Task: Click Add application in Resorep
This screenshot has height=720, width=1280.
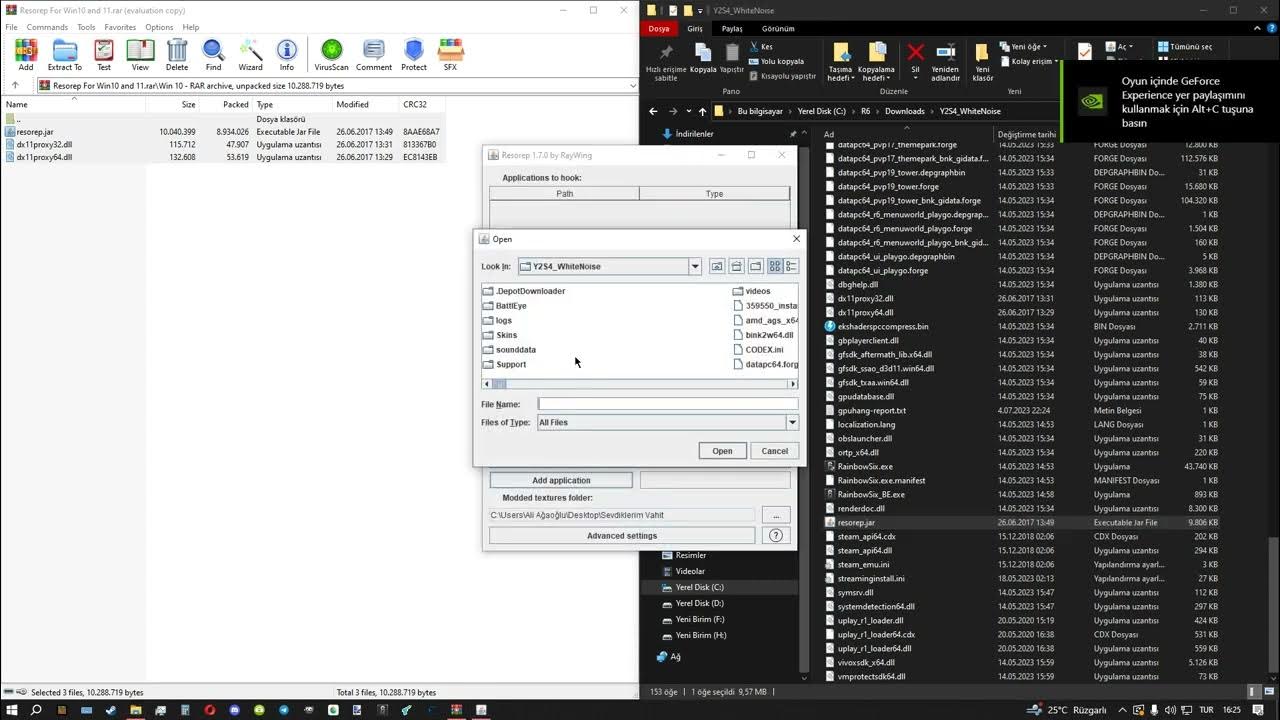Action: coord(561,480)
